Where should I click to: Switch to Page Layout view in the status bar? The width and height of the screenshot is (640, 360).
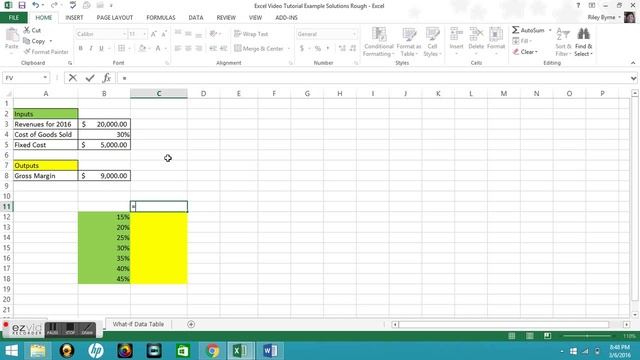tap(529, 336)
